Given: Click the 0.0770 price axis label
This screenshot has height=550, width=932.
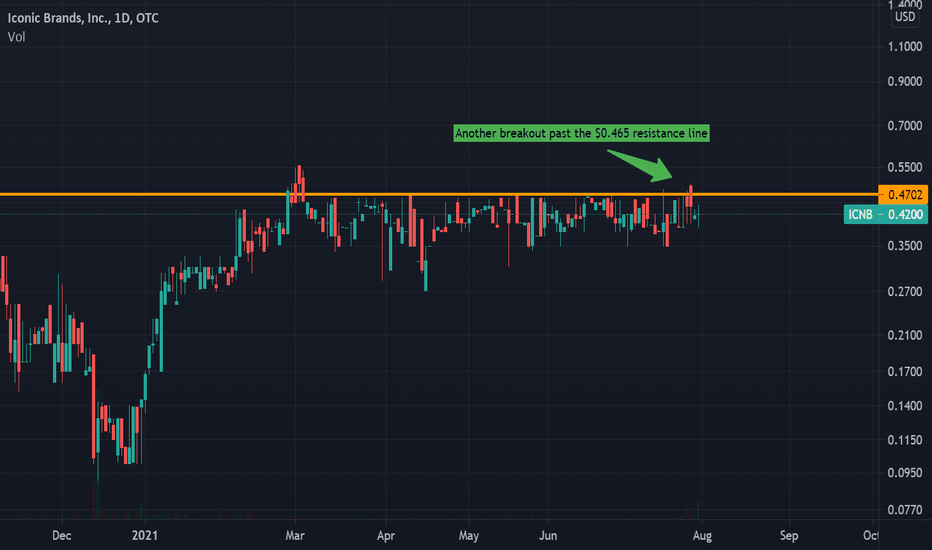Looking at the screenshot, I should click(905, 510).
